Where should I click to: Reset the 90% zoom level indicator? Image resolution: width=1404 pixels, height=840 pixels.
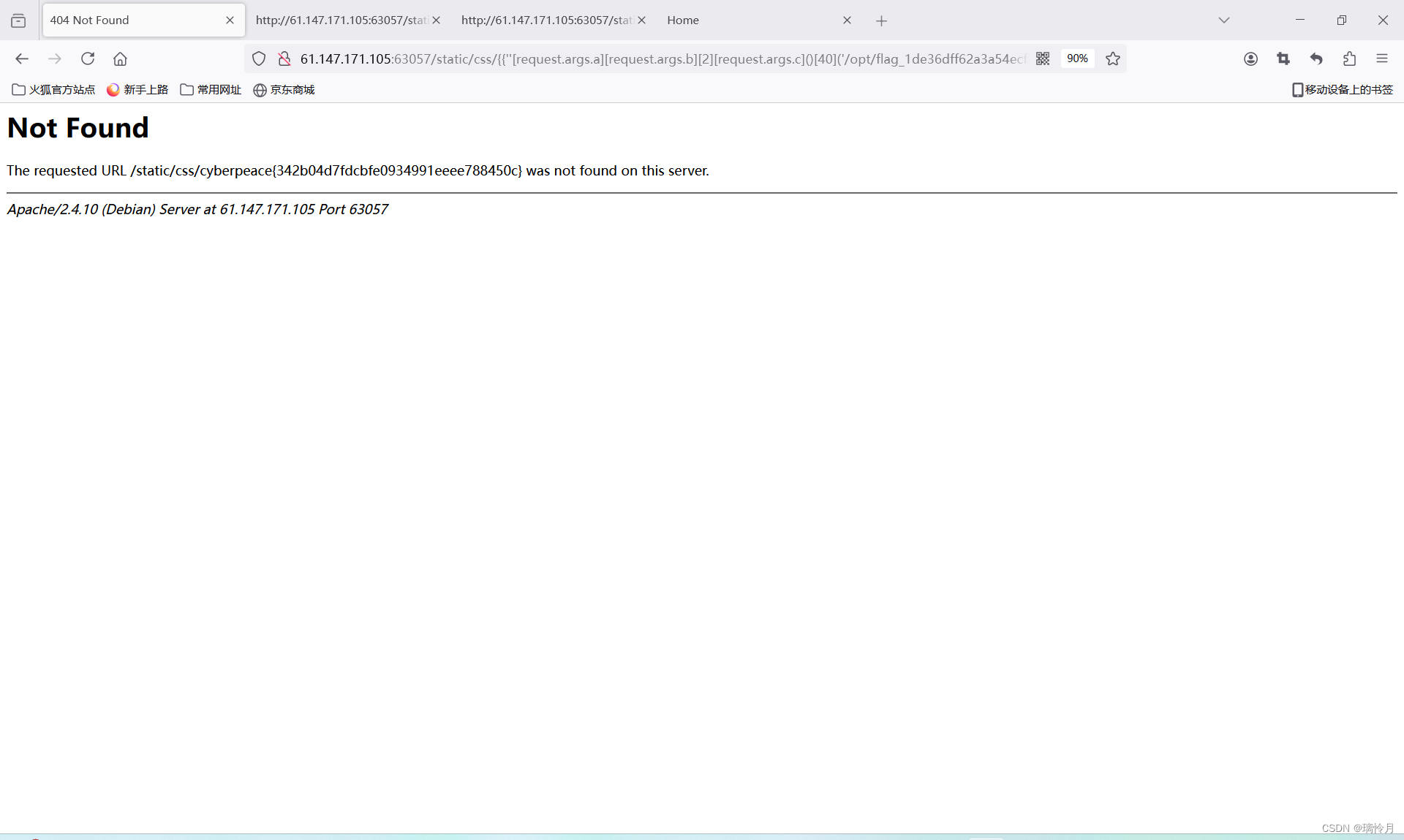click(1077, 58)
